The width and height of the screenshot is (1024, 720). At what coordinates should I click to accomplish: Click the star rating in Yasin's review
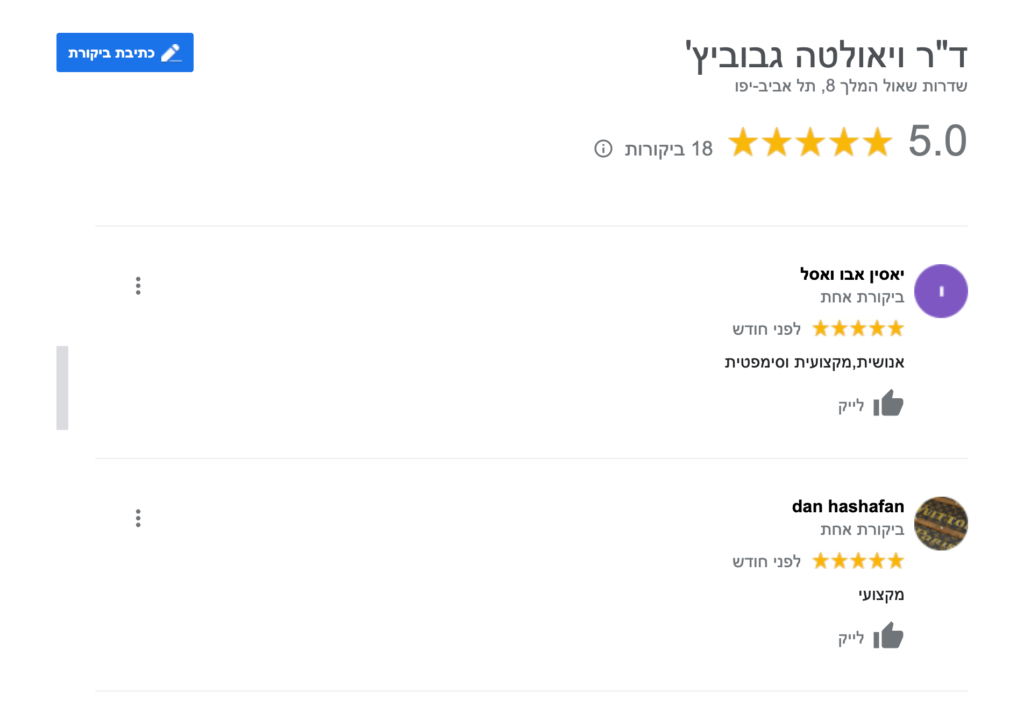pyautogui.click(x=856, y=327)
